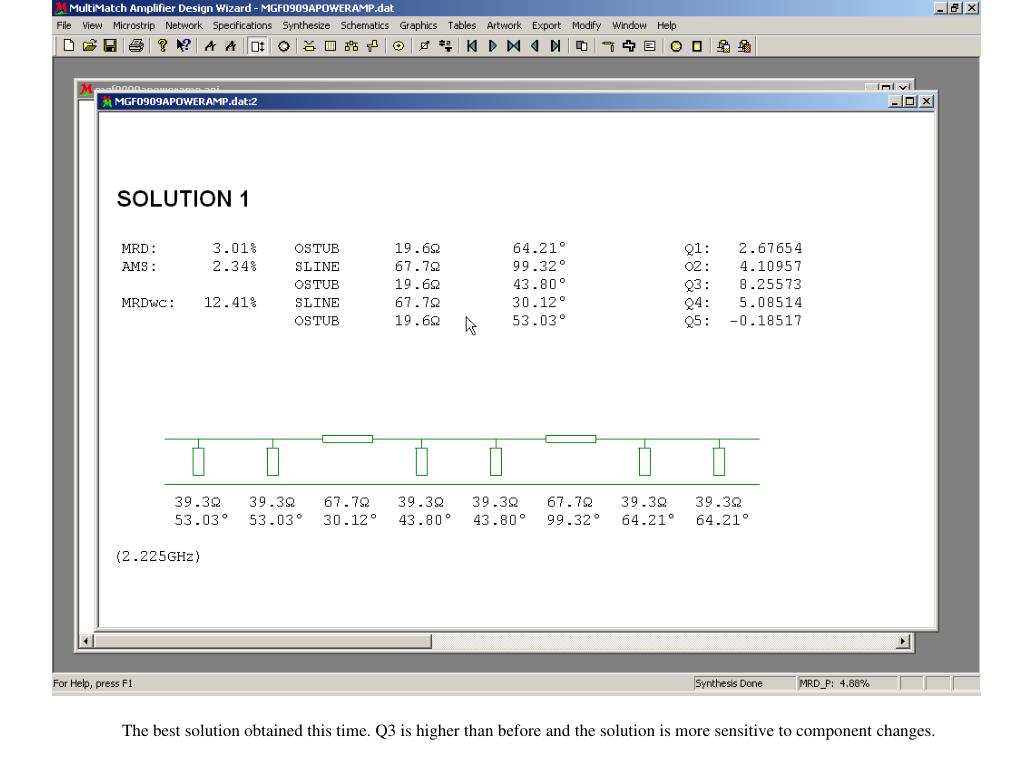The width and height of the screenshot is (1024, 768).
Task: Click the copy pages toolbar icon
Action: [x=581, y=46]
